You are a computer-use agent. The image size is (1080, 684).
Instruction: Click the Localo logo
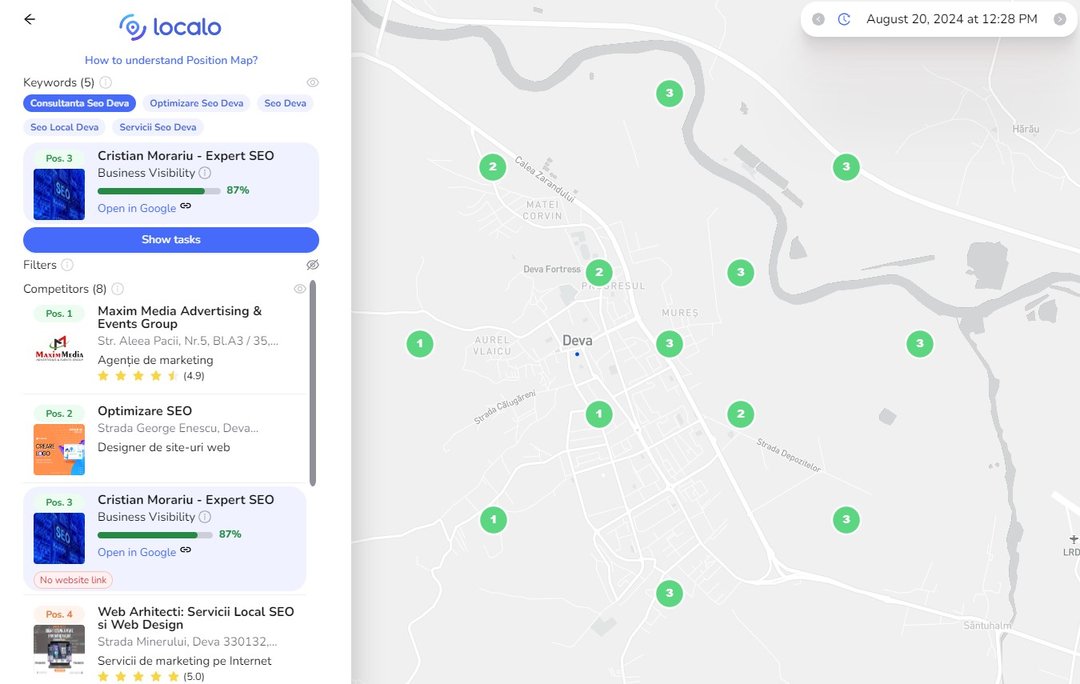pyautogui.click(x=170, y=27)
